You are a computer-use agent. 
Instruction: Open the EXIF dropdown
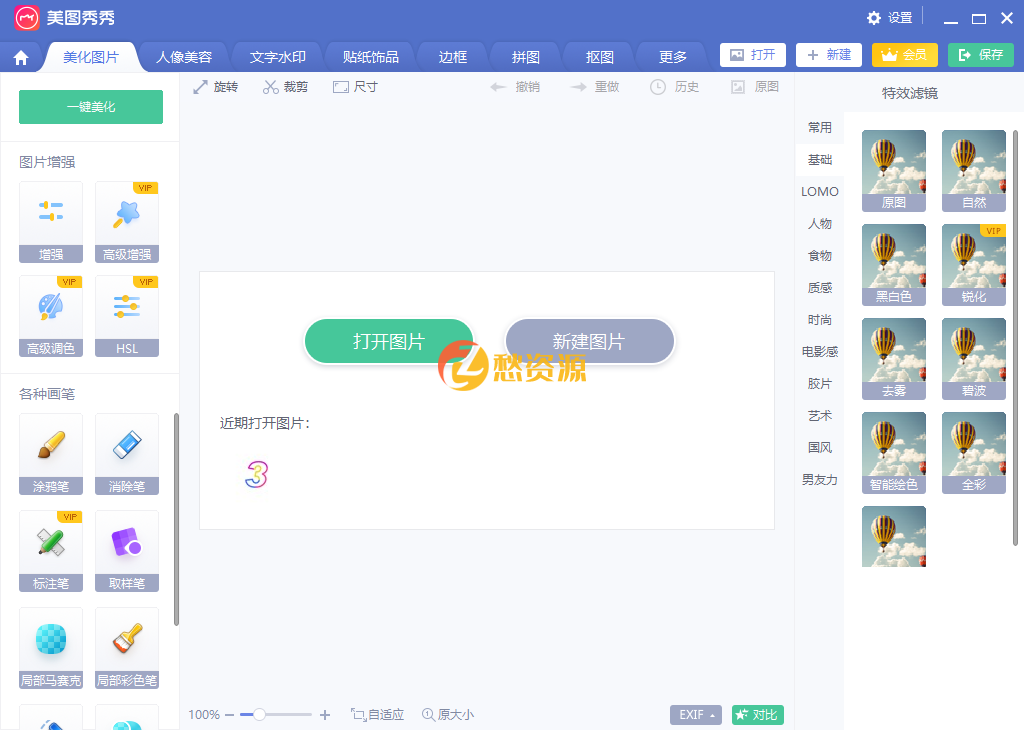tap(695, 715)
